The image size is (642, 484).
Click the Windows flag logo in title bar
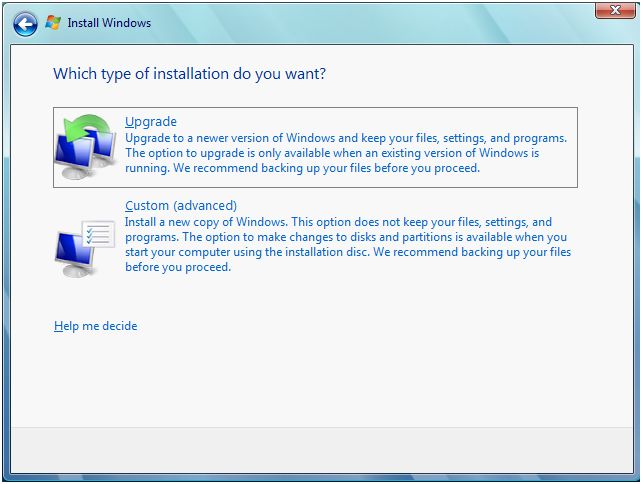pos(53,23)
